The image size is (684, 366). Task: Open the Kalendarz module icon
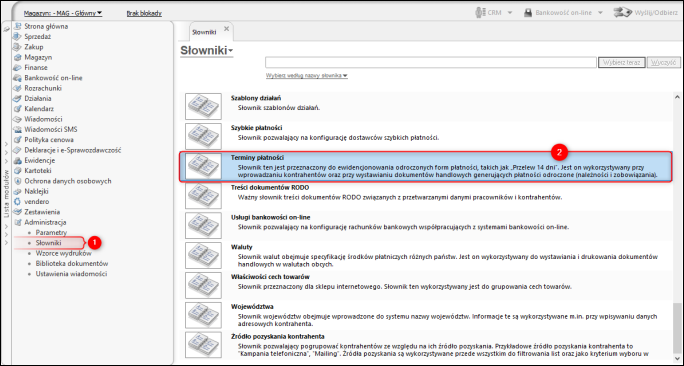click(17, 109)
